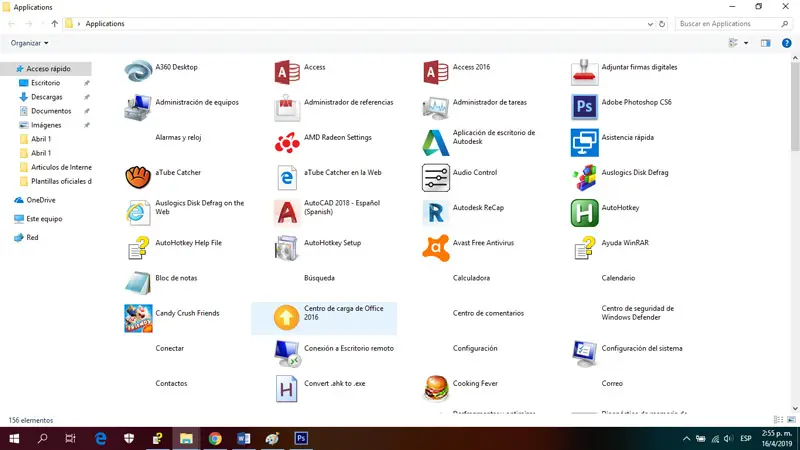
Task: Select the Audio Control icon
Action: 436,178
